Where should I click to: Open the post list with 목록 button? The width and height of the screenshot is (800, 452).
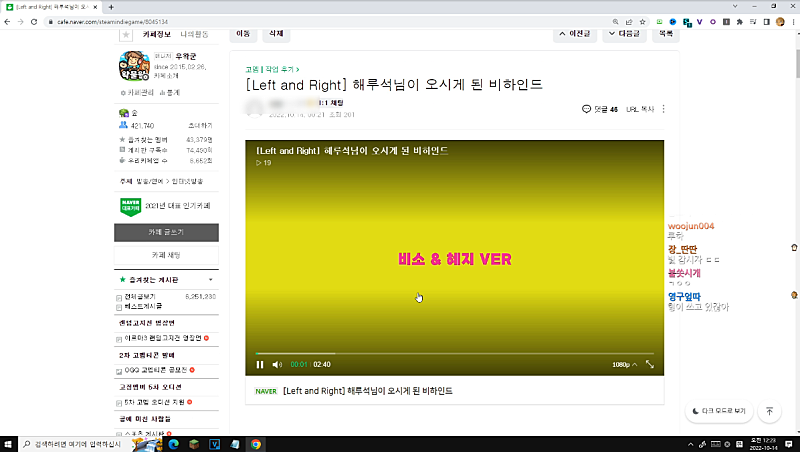[x=666, y=34]
